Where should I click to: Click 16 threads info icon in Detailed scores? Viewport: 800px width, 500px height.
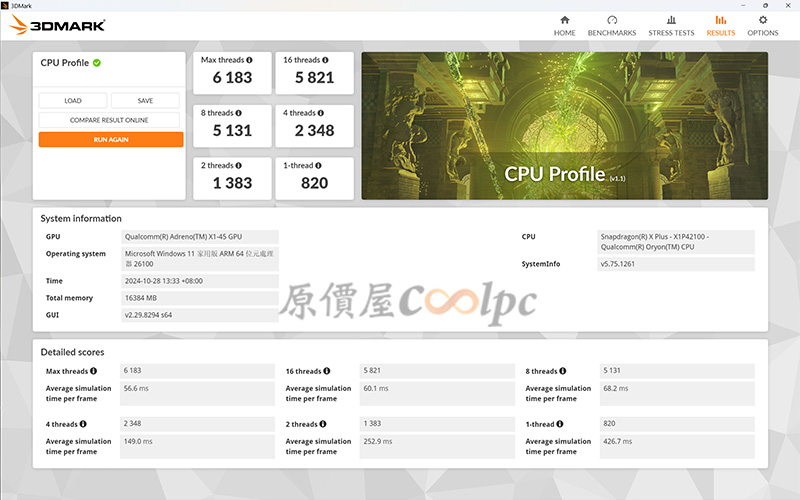point(327,371)
